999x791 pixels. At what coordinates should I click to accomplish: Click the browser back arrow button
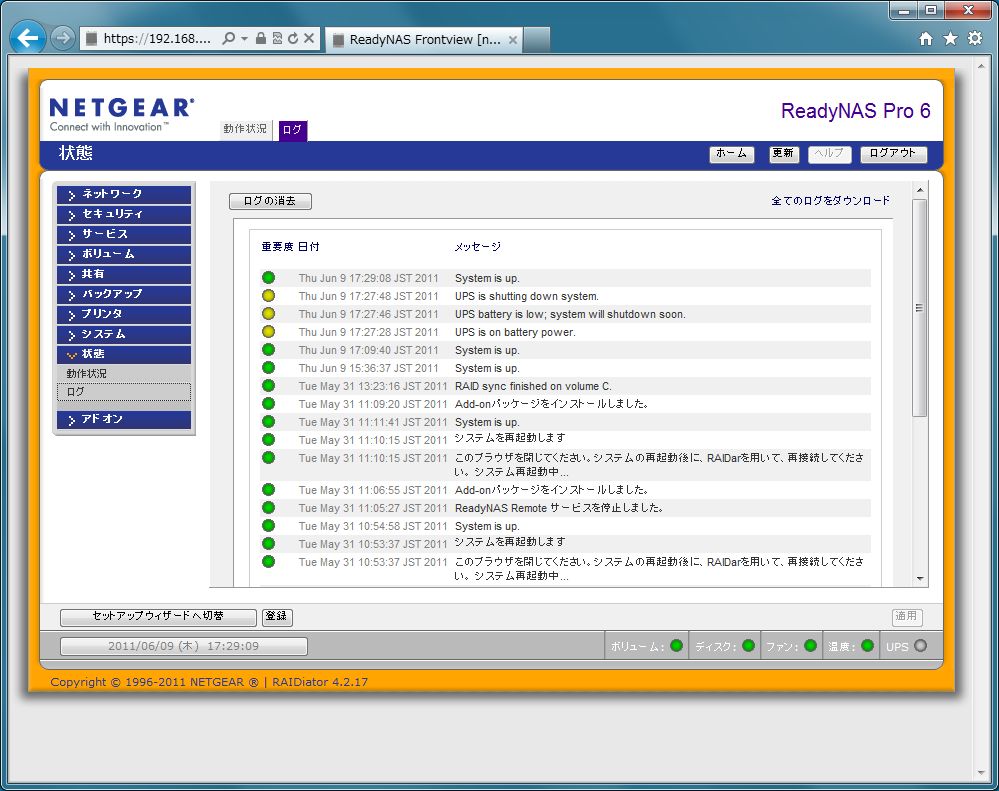pyautogui.click(x=28, y=39)
